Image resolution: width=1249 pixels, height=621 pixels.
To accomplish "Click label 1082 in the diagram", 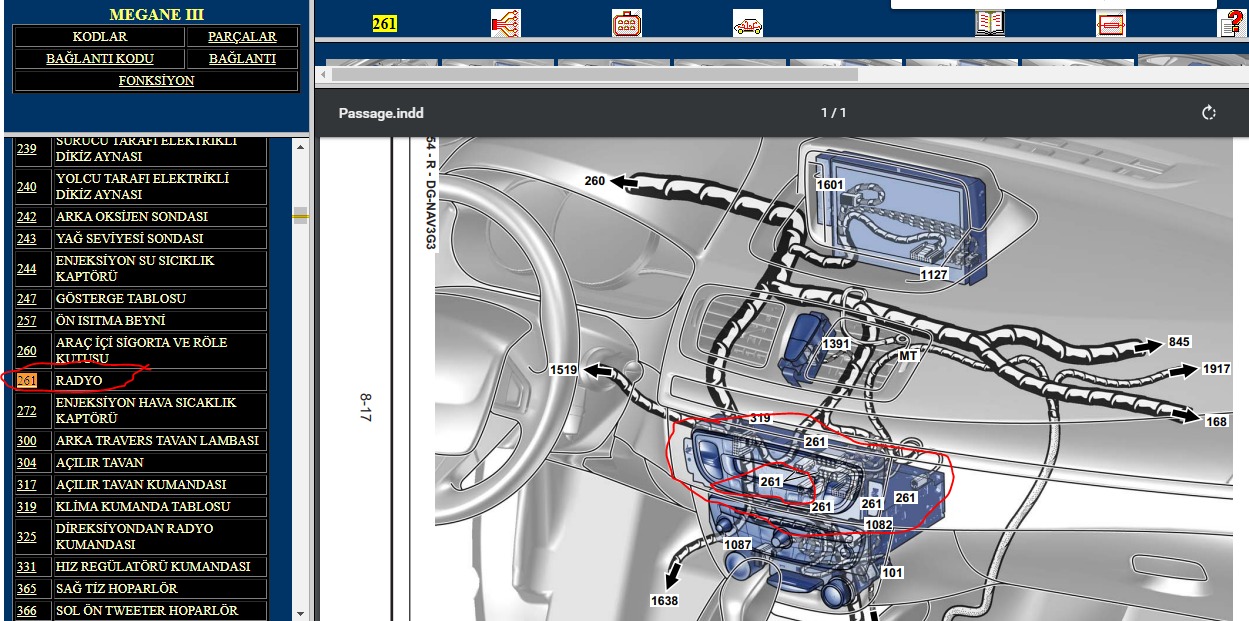I will tap(879, 524).
